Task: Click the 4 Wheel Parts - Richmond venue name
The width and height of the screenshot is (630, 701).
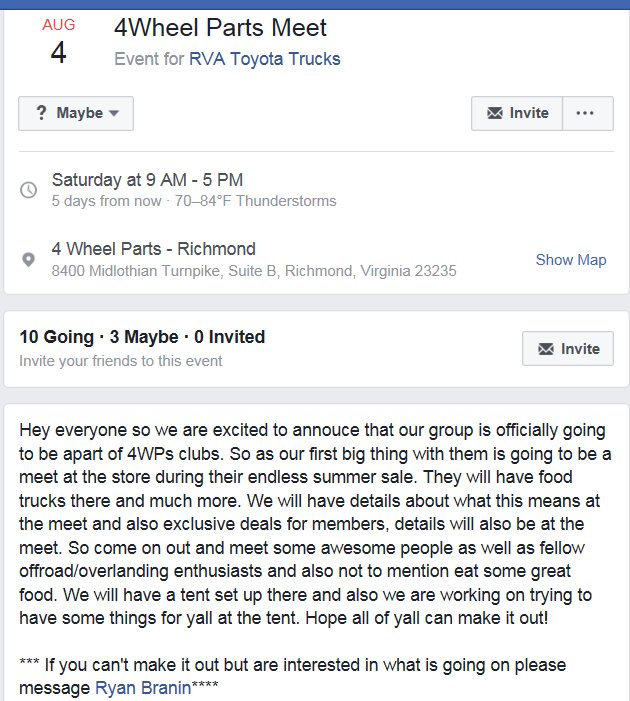Action: (x=154, y=249)
